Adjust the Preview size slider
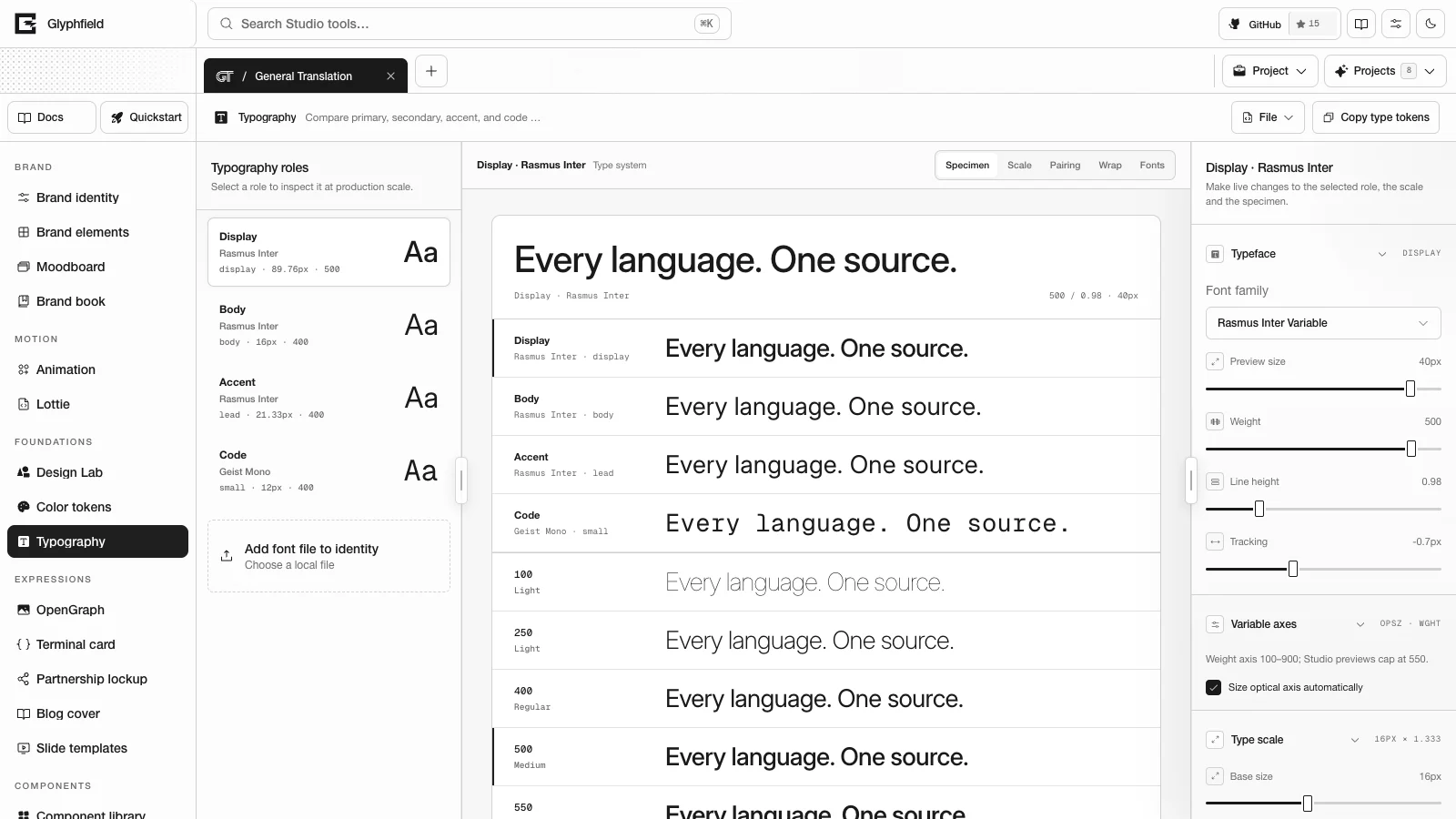 coord(1323,389)
